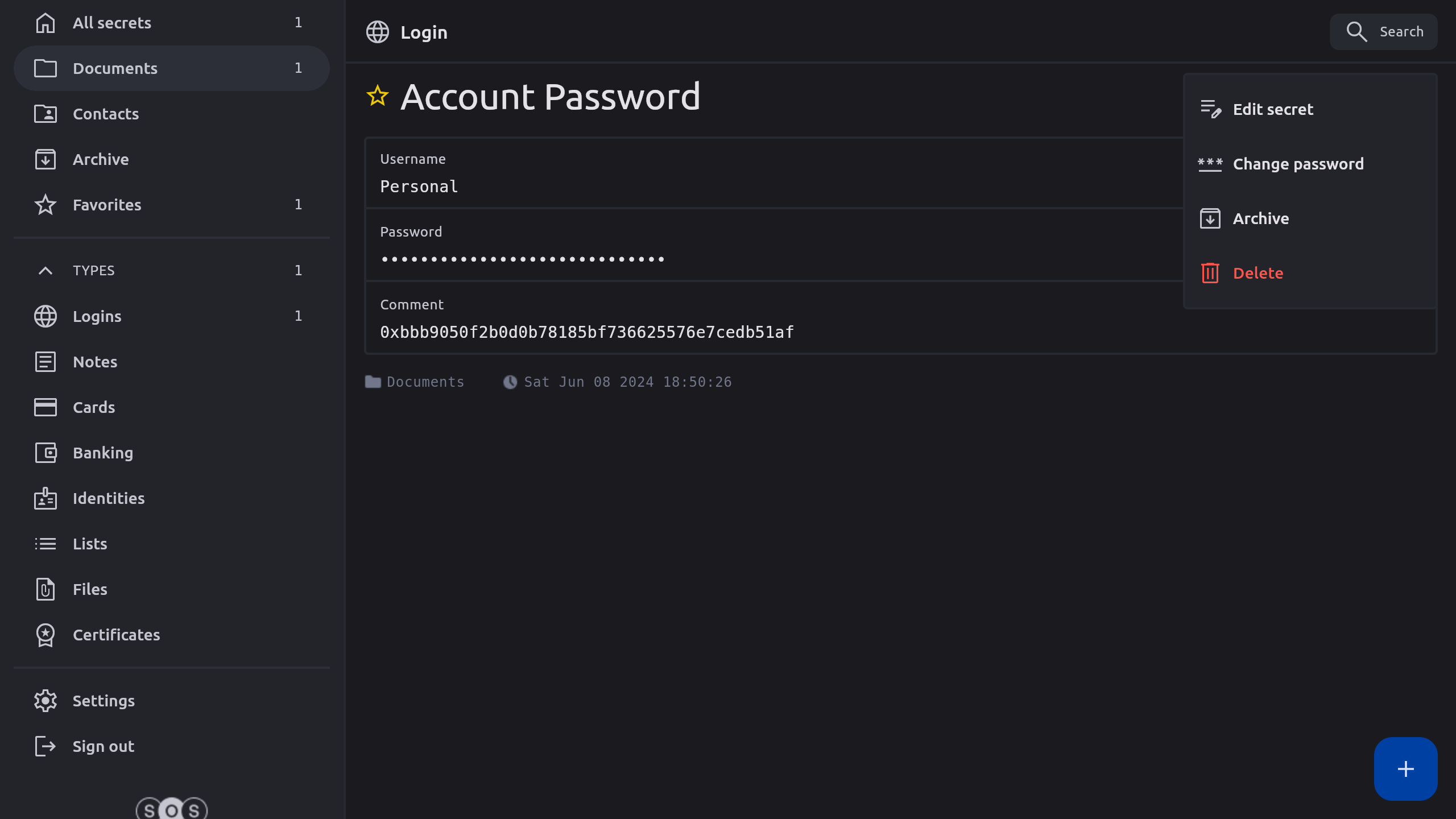Screen dimensions: 1456x819
Task: Click the Identities badge icon
Action: [45, 498]
